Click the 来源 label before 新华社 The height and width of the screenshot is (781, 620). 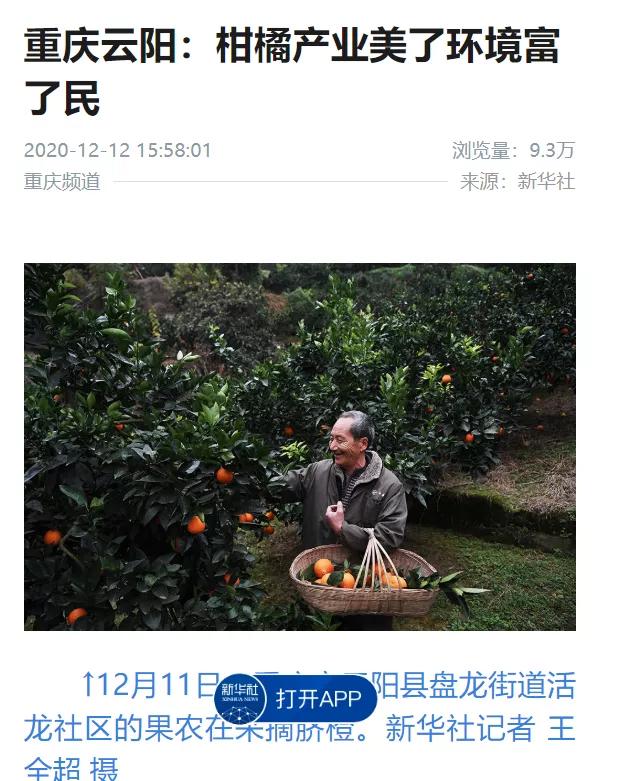coord(479,181)
